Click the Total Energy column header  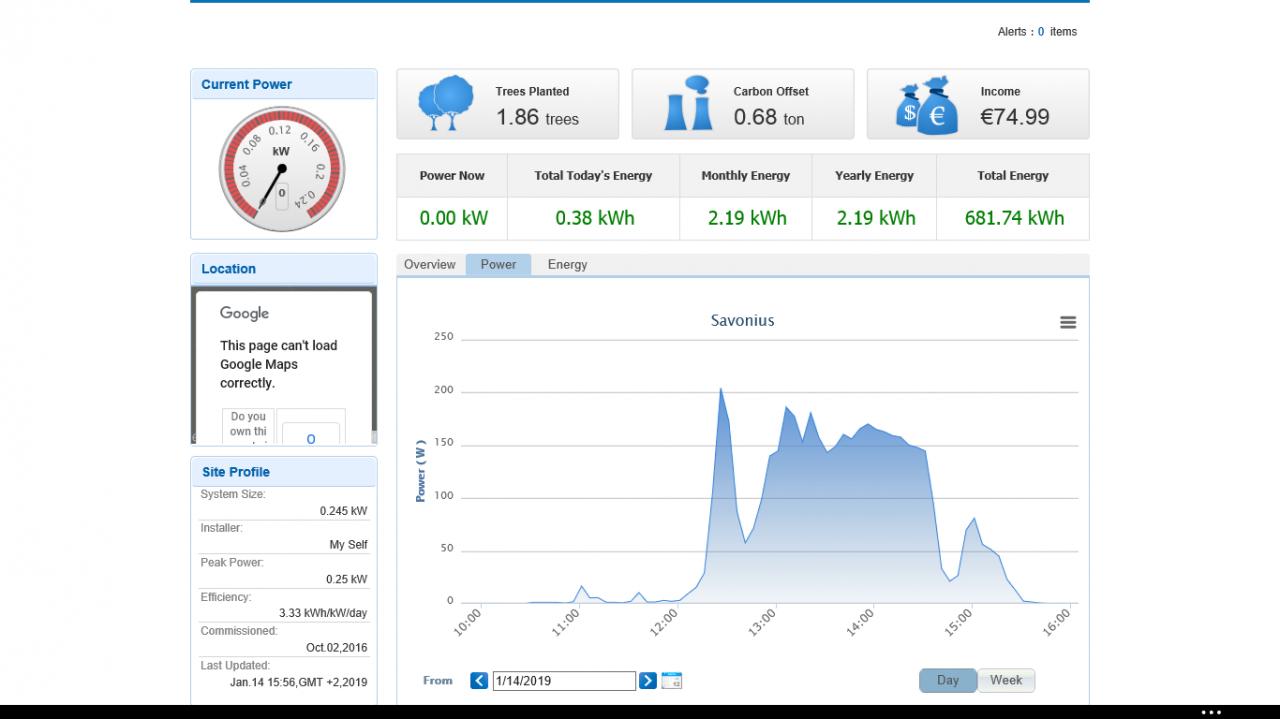click(1013, 176)
